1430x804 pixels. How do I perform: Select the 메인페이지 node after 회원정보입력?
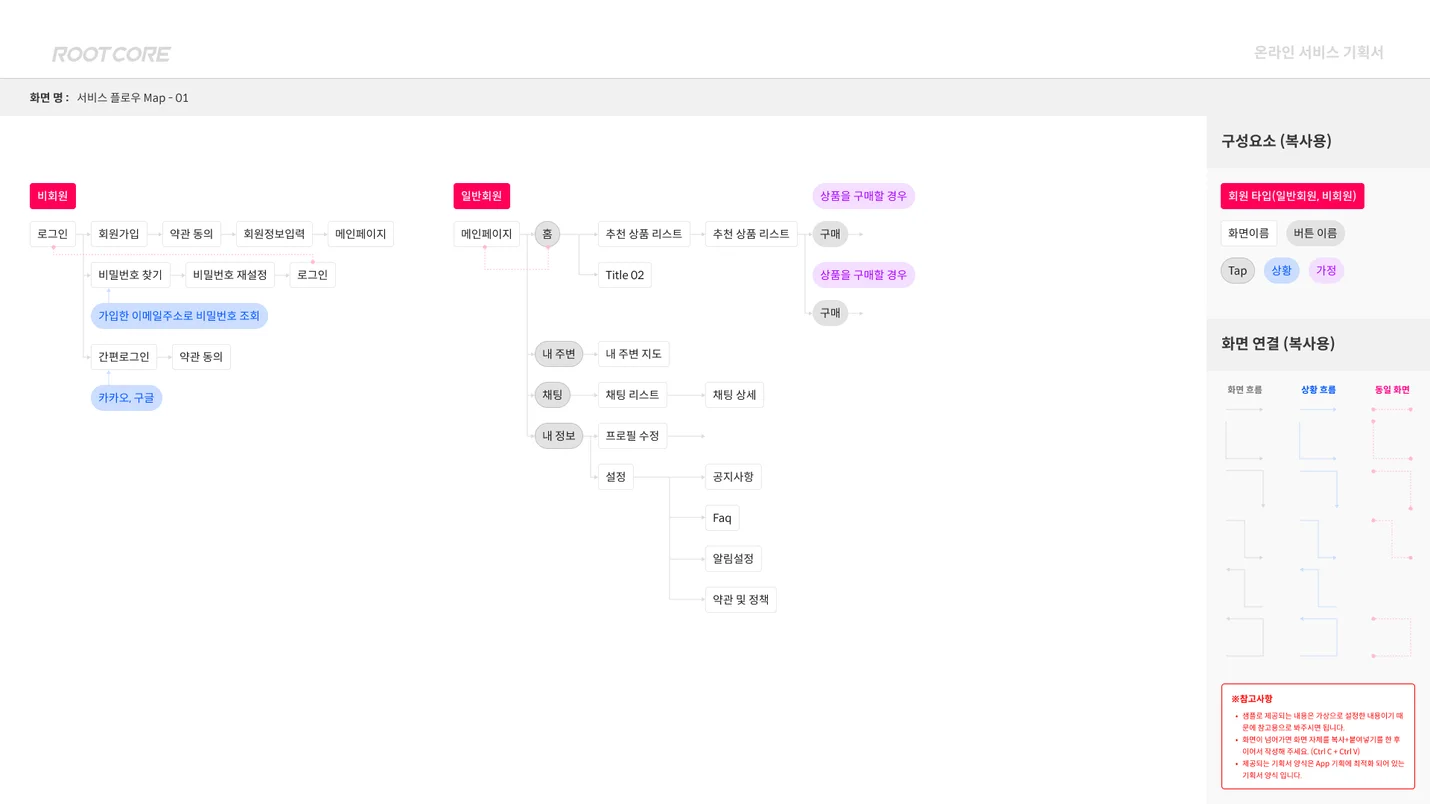pyautogui.click(x=361, y=234)
